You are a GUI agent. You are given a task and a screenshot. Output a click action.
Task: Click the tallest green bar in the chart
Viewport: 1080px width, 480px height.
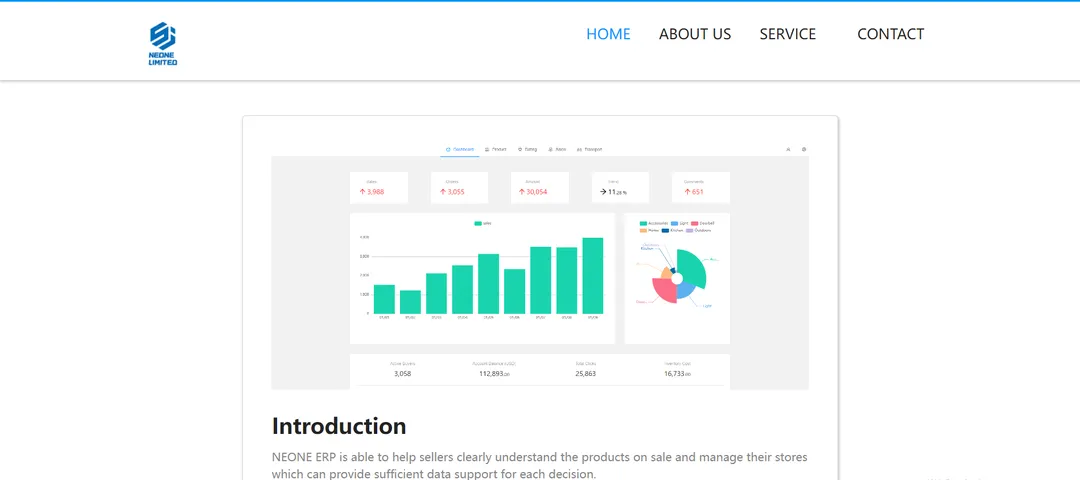pos(592,275)
